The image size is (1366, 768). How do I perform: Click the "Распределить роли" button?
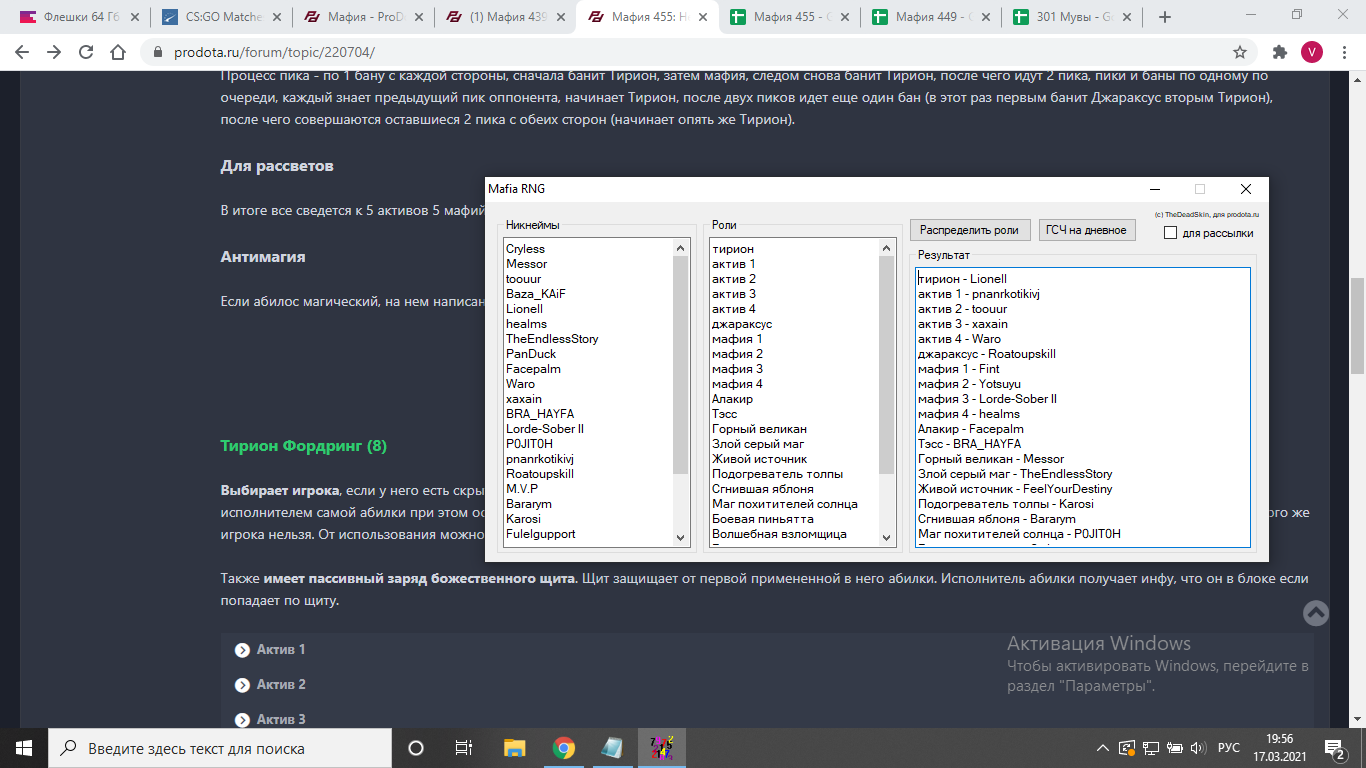(969, 230)
